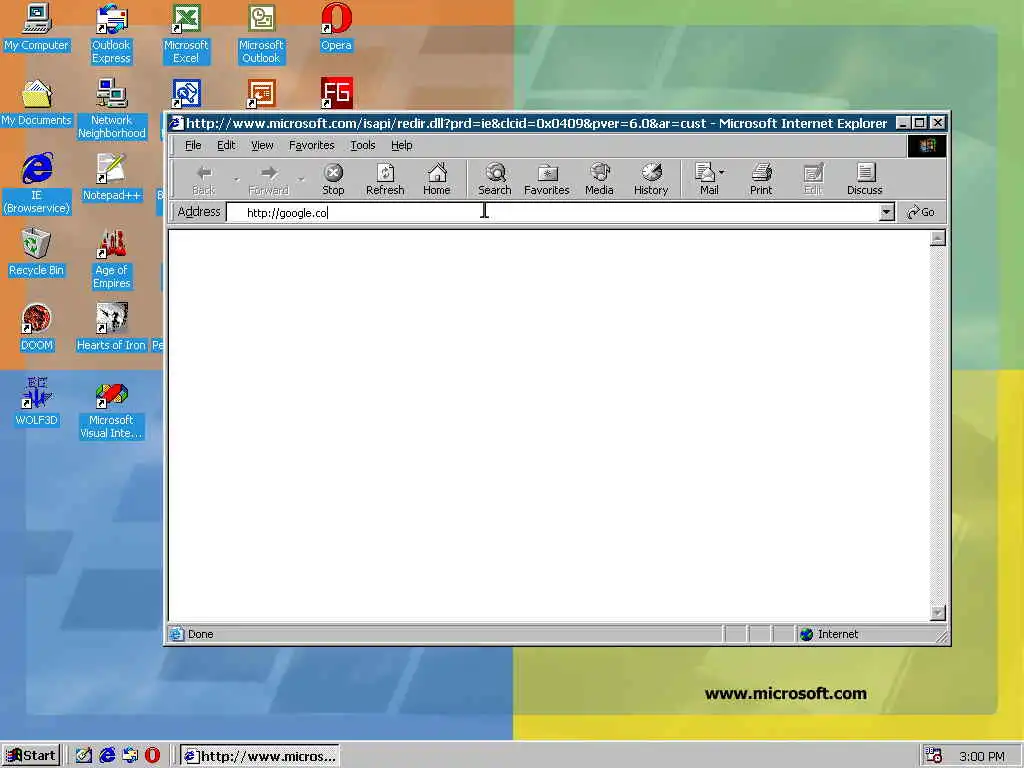Select the Recycle Bin

37,253
